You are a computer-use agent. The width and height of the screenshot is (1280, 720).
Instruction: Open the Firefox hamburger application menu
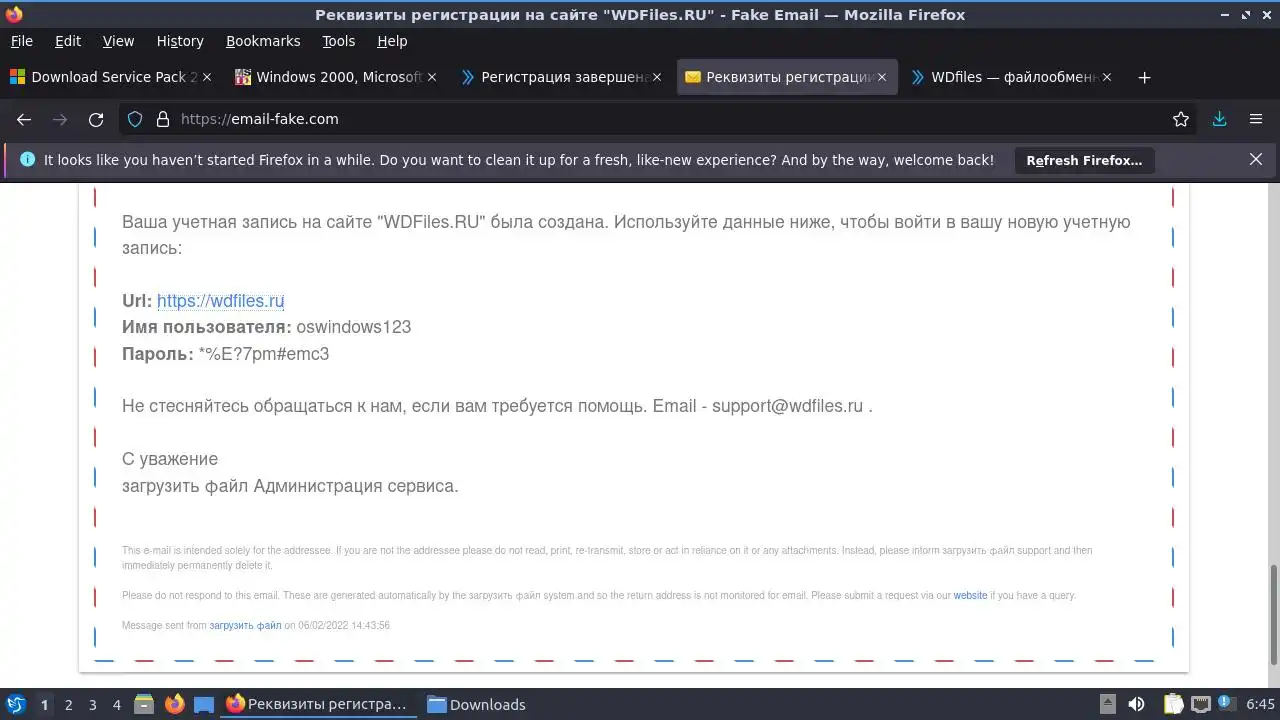1256,119
